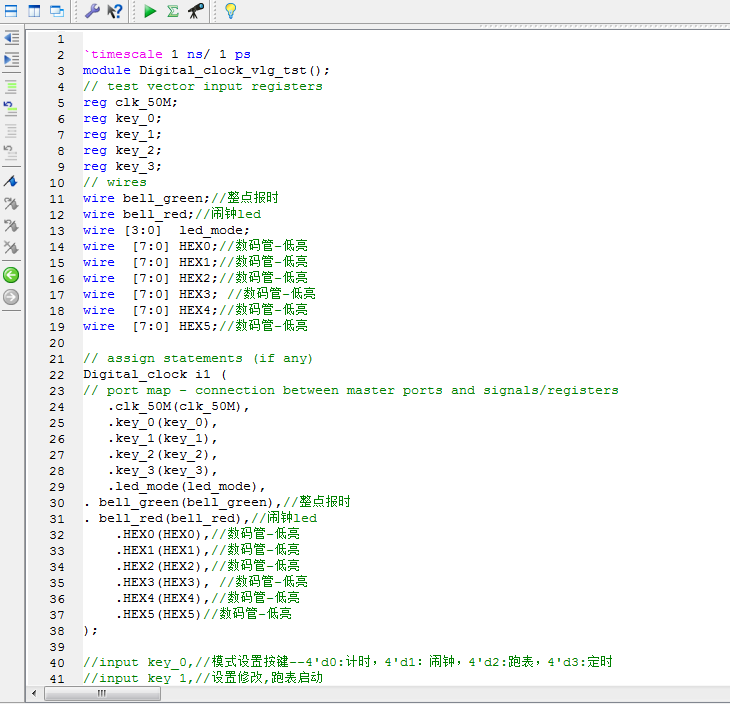Click 'reg key_1;' declaration
This screenshot has height=704, width=730.
[x=122, y=135]
